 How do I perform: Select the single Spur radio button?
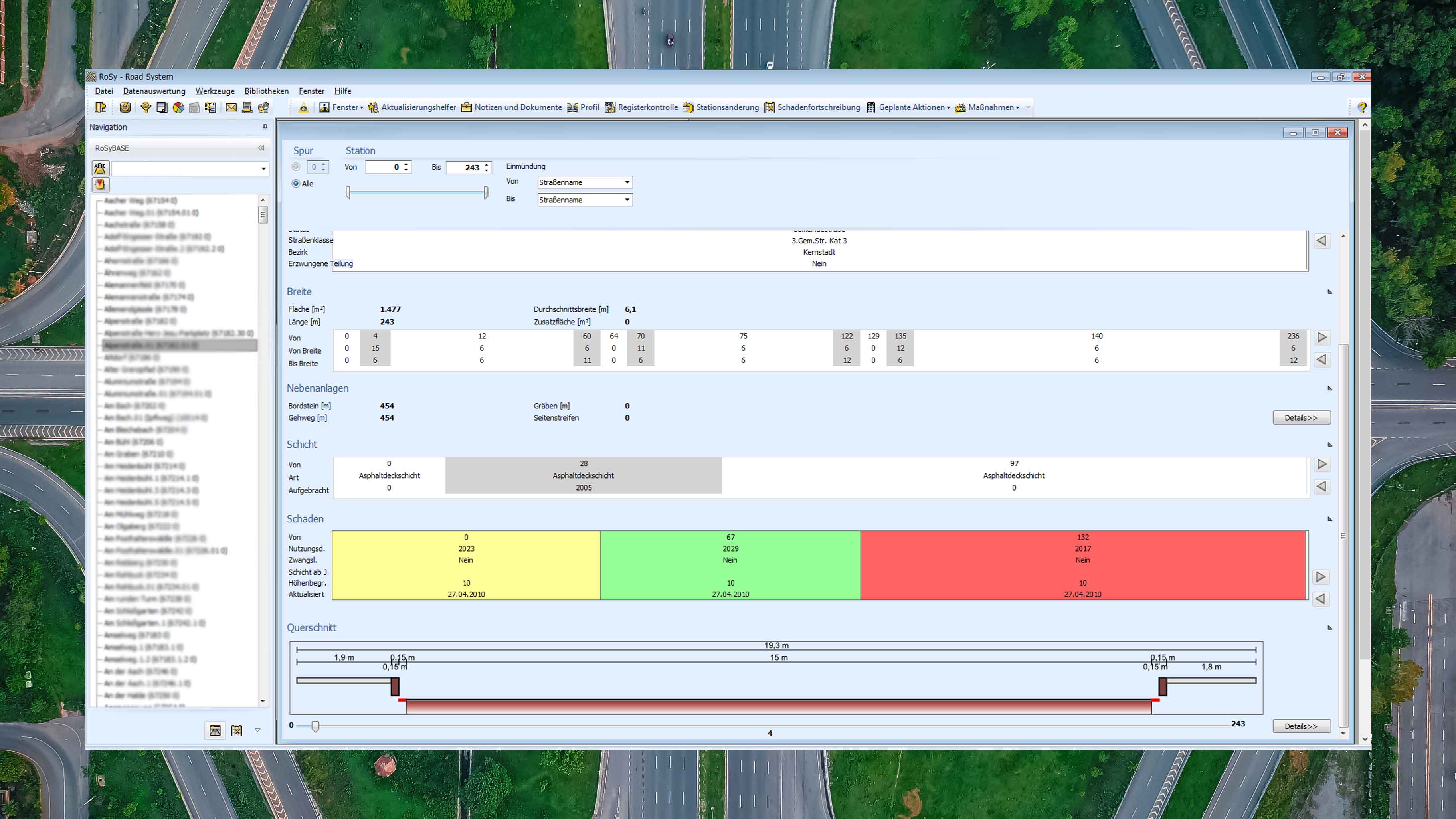pos(296,167)
